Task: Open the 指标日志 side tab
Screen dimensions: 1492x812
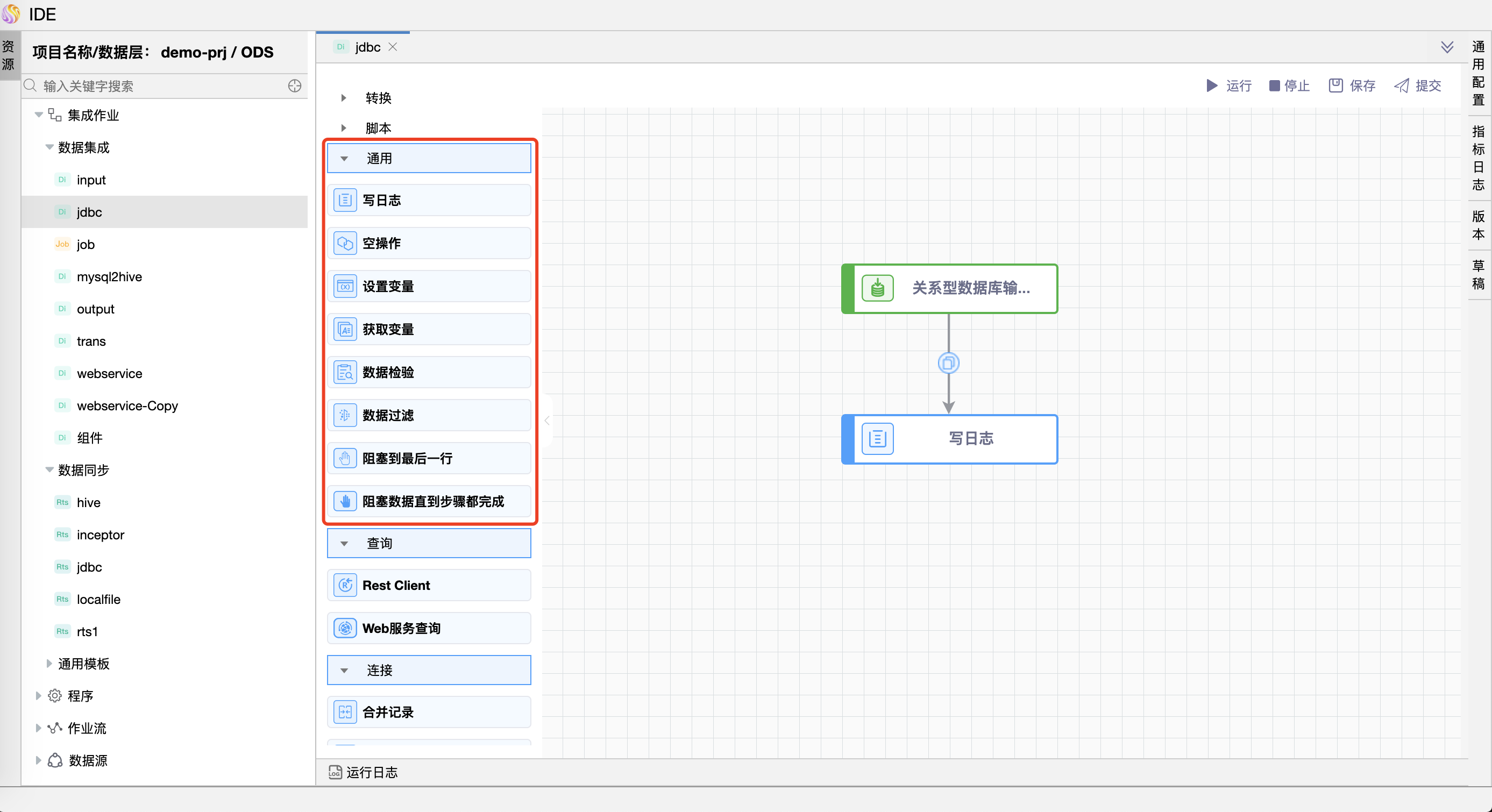Action: coord(1478,158)
